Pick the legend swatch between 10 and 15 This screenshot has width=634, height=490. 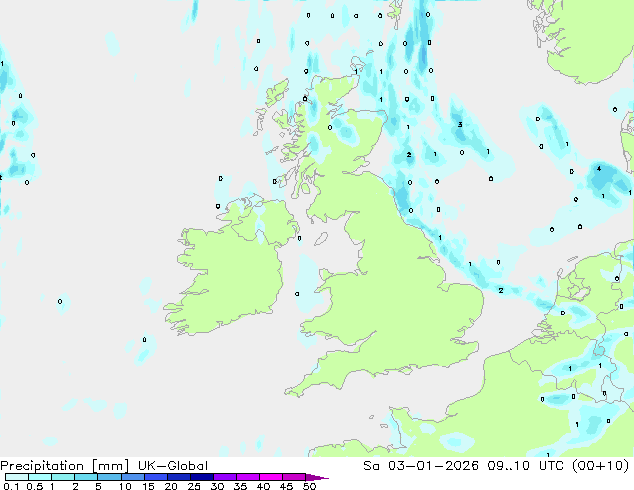tap(132, 477)
